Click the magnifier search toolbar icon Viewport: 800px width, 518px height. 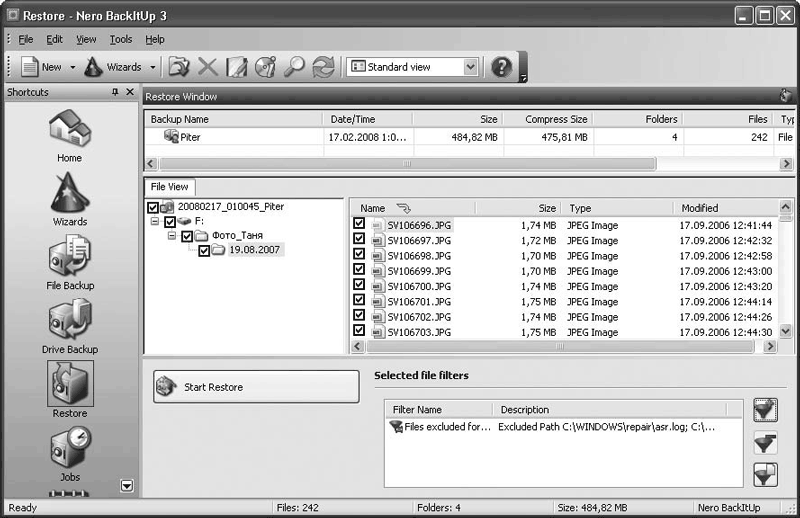pyautogui.click(x=294, y=67)
